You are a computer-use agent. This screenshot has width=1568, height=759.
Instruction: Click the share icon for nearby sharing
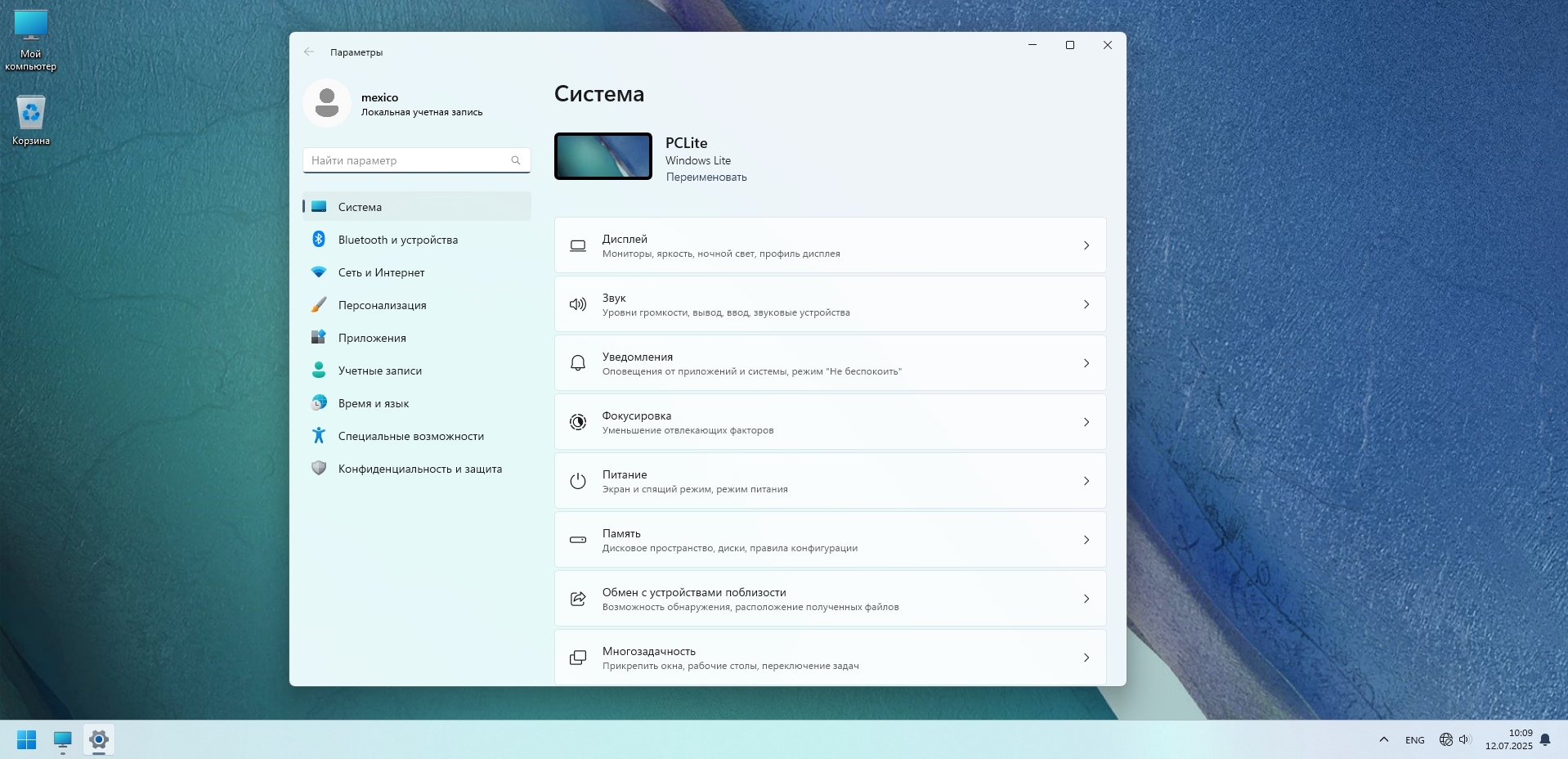[578, 599]
